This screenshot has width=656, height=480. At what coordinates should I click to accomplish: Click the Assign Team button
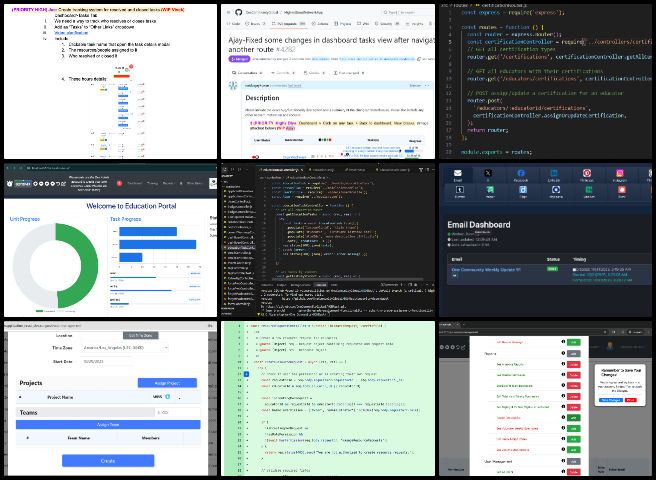[x=108, y=425]
